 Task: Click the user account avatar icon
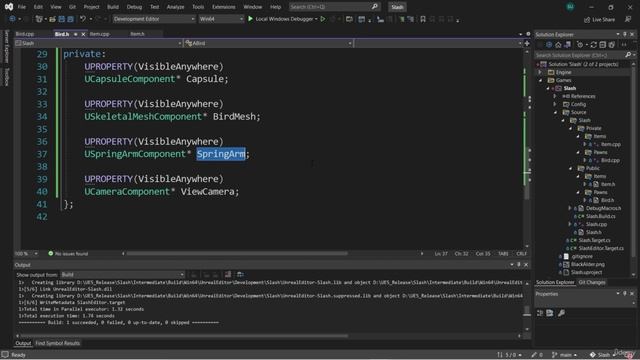coord(570,7)
